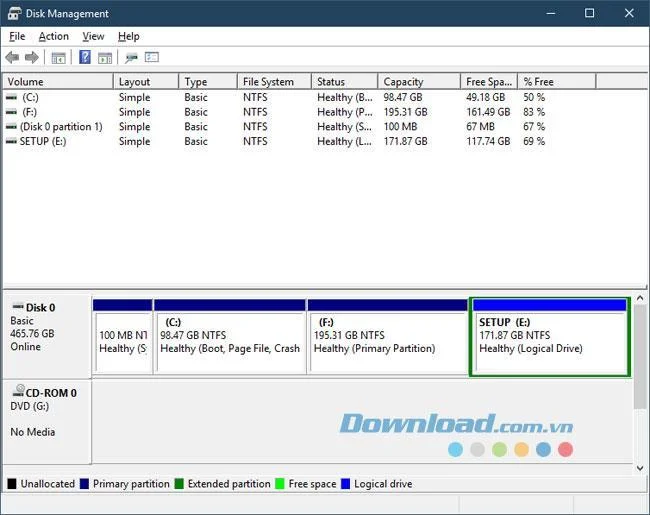The image size is (650, 515).
Task: Click the Disk 0 icon in graphical view
Action: tap(18, 307)
